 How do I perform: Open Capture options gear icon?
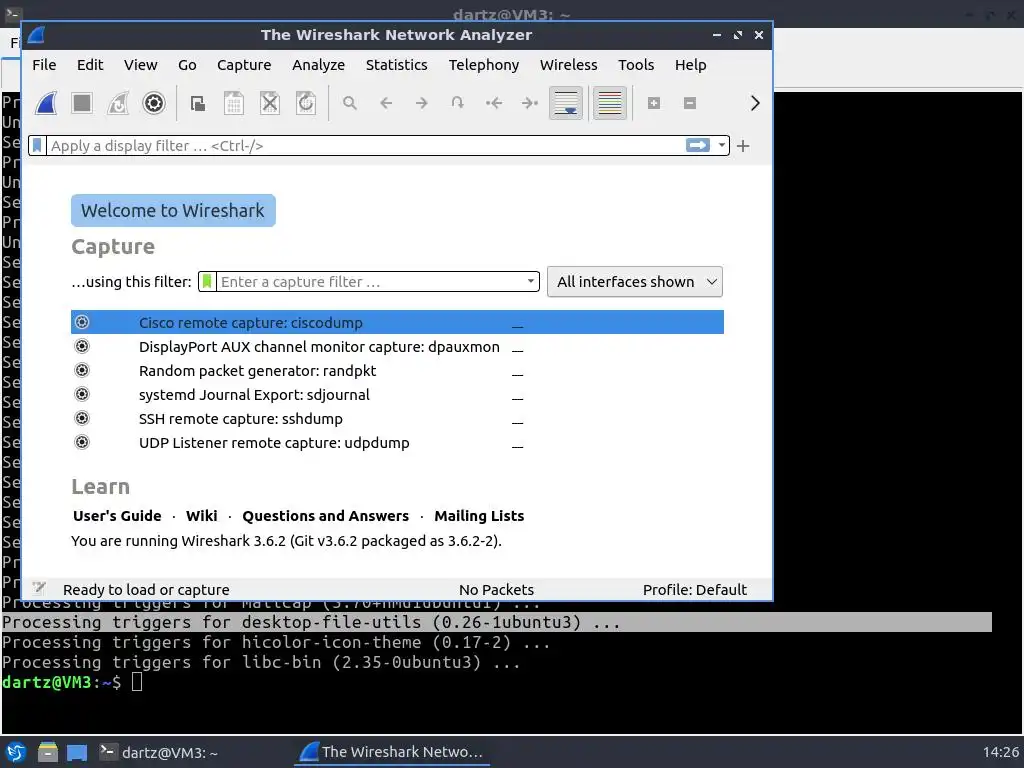click(154, 103)
